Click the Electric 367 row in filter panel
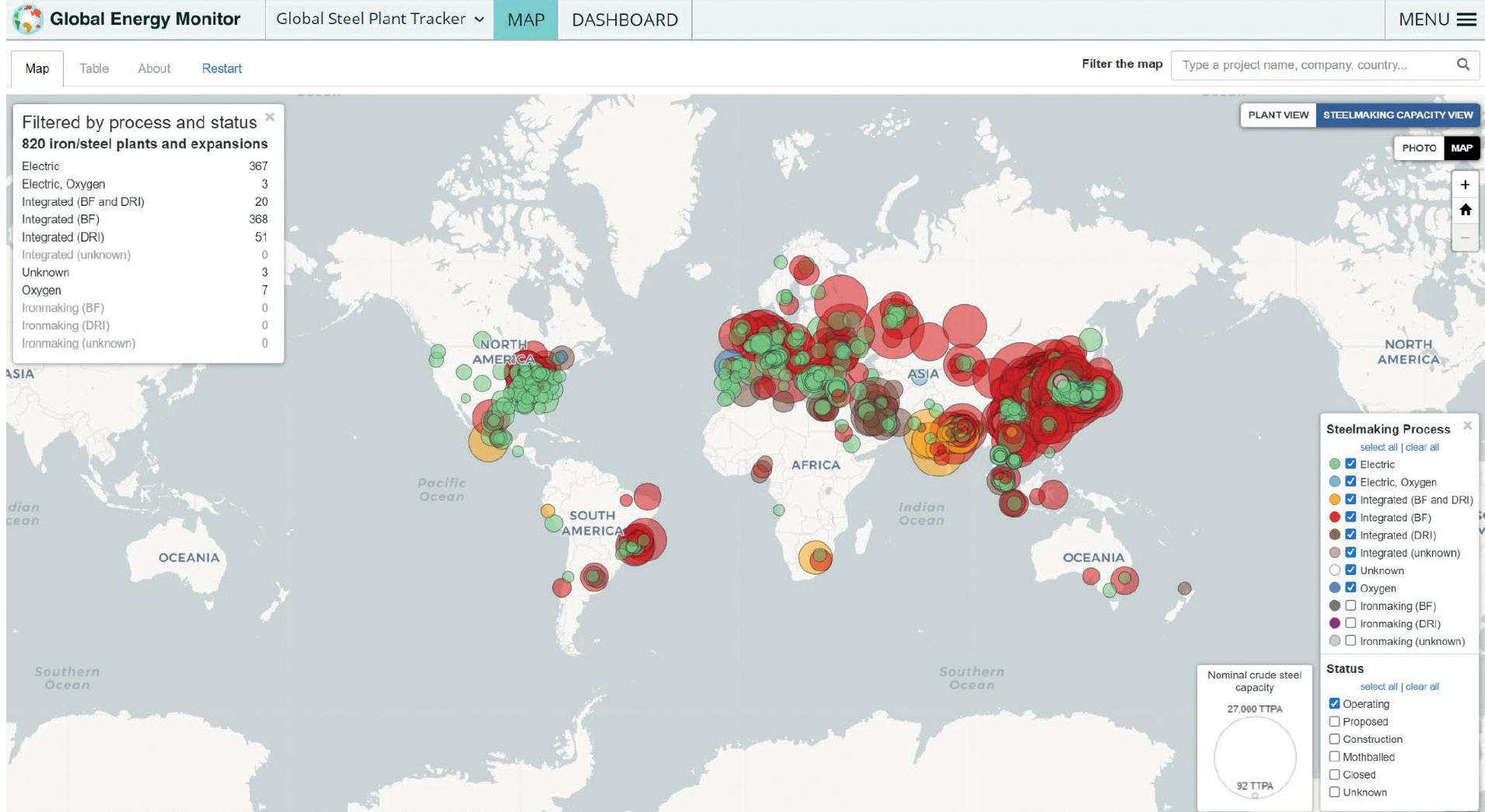 pos(145,166)
